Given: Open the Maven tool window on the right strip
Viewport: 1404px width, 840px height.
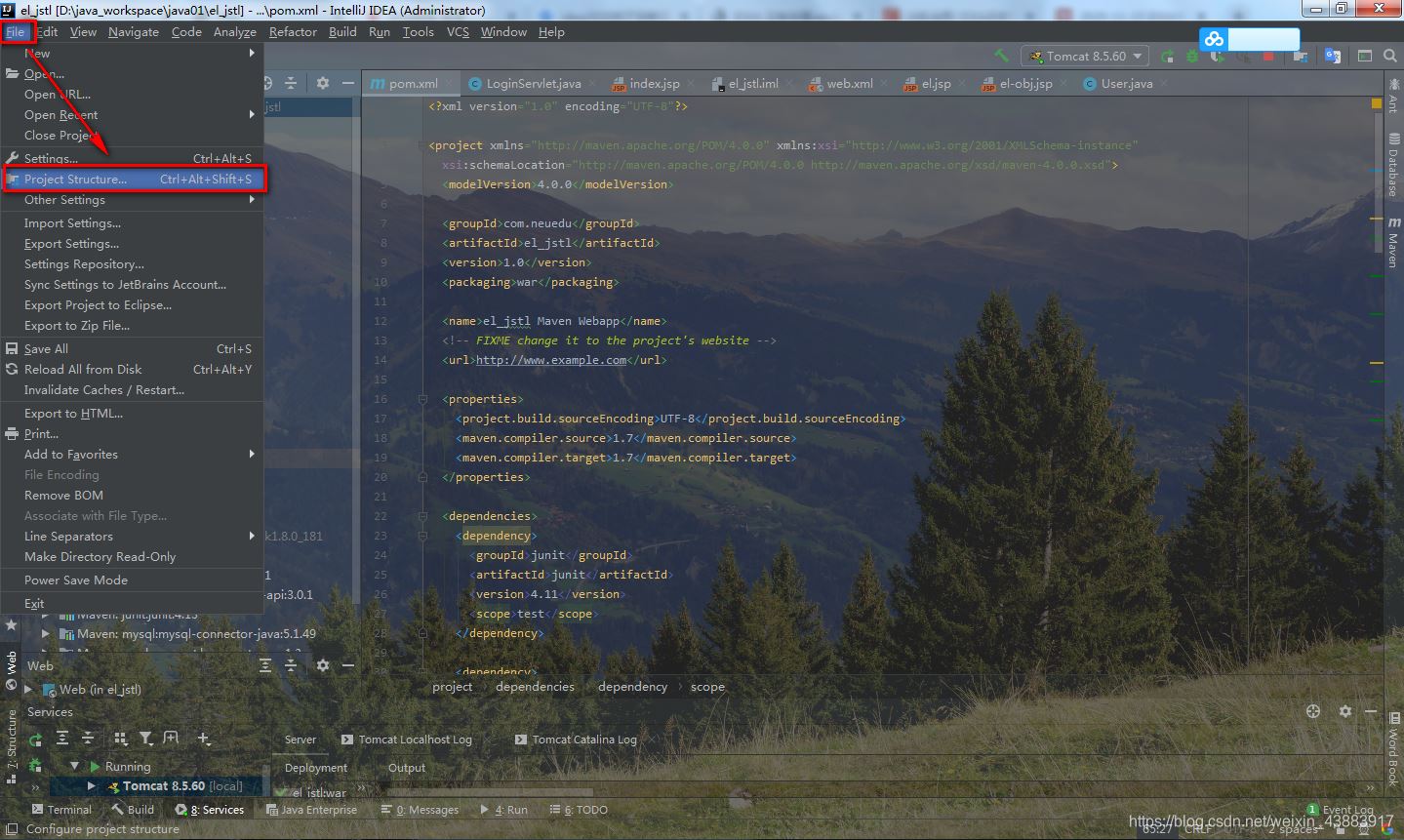Looking at the screenshot, I should [1393, 242].
